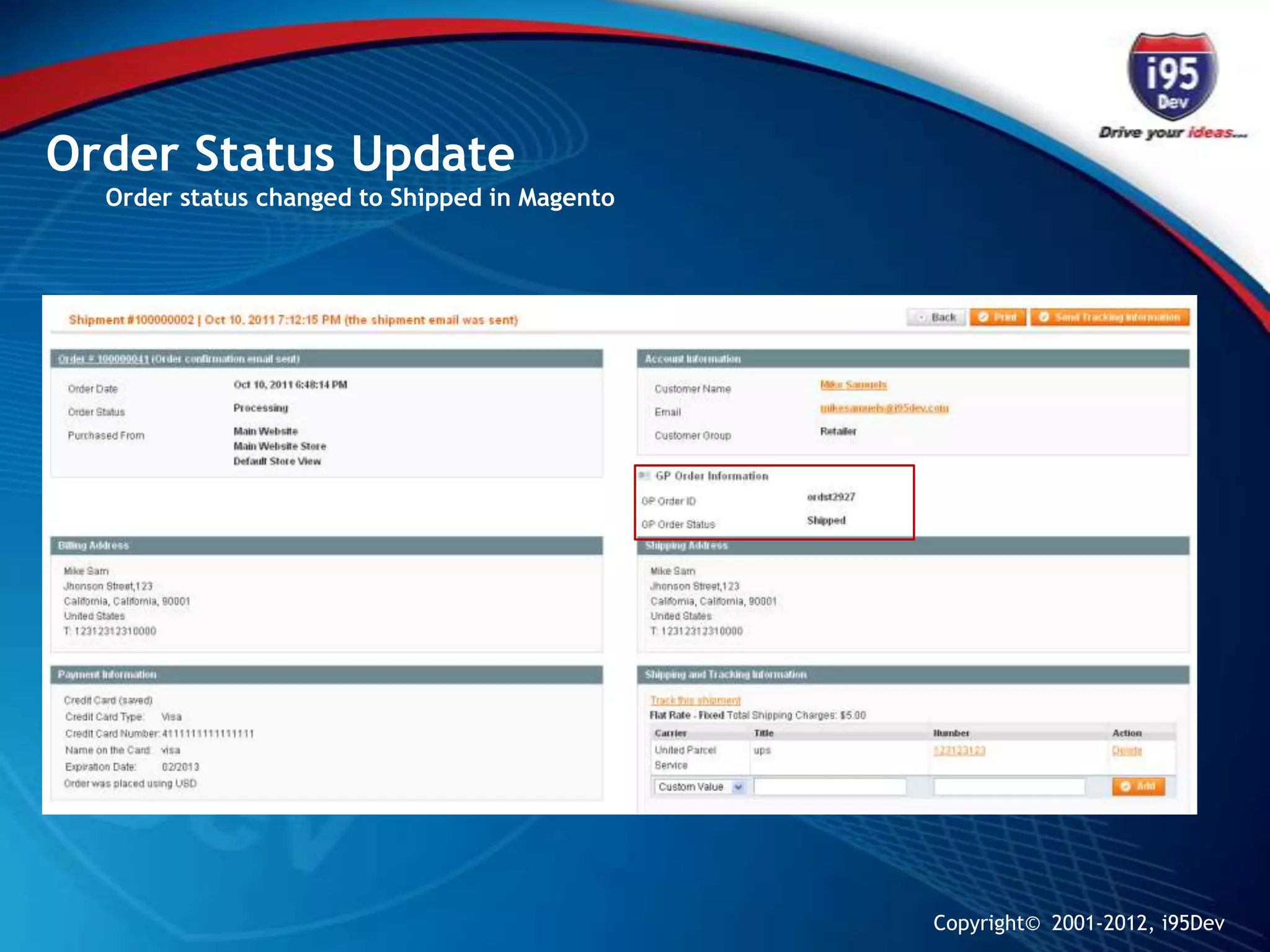Open tracking number 123123123 link

959,751
